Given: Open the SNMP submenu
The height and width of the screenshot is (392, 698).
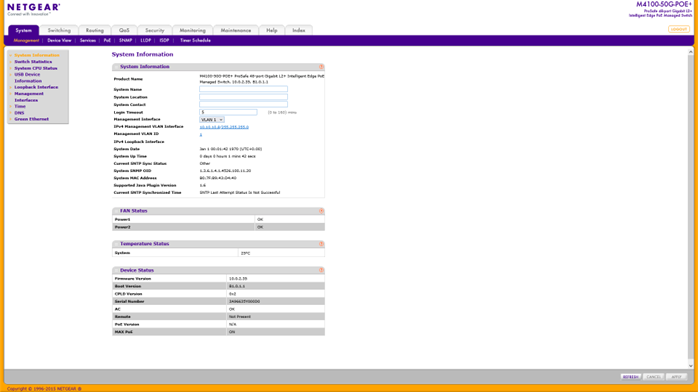Looking at the screenshot, I should tap(126, 40).
